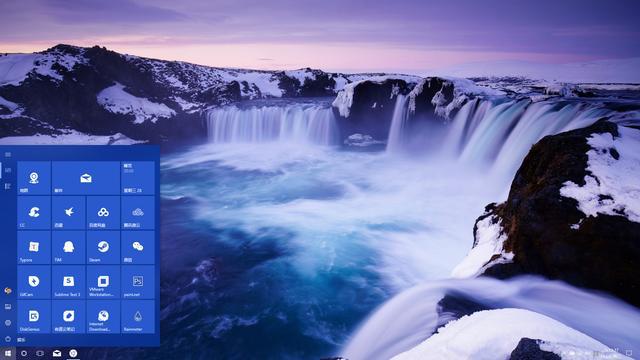Viewport: 640px width, 360px height.
Task: Open Settings gear in Start sidebar
Action: pyautogui.click(x=8, y=323)
